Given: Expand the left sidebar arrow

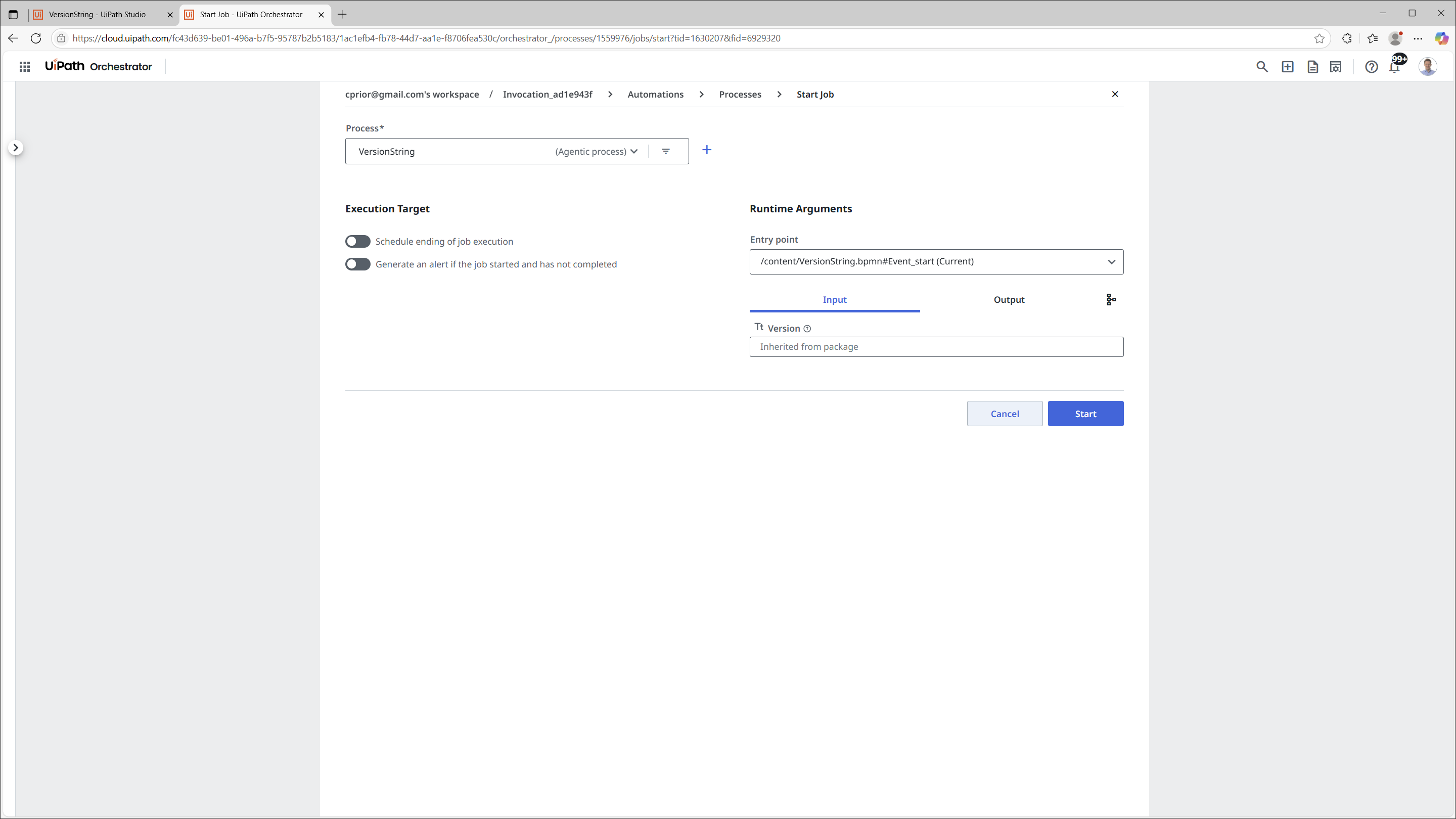Looking at the screenshot, I should 16,148.
